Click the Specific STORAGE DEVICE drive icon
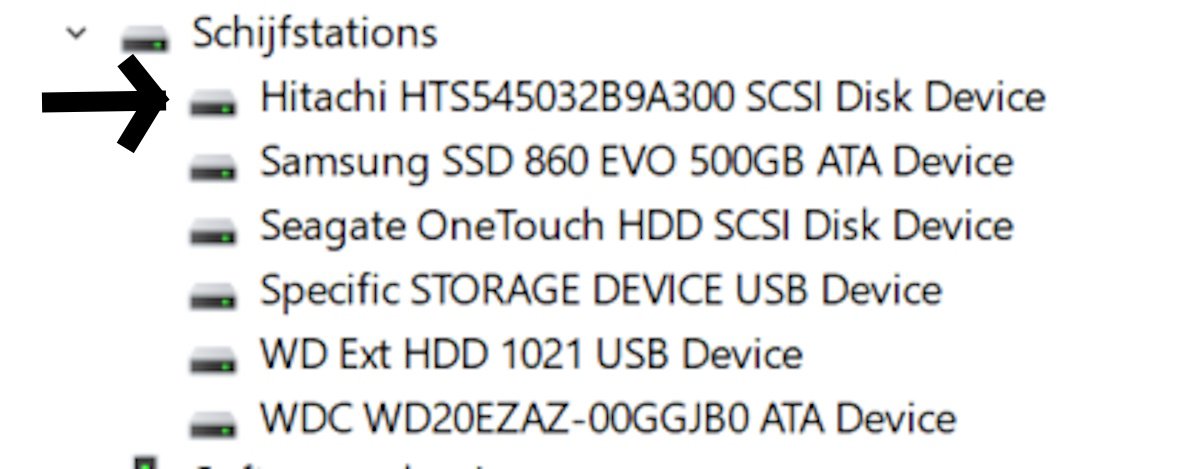1200x469 pixels. [x=213, y=294]
